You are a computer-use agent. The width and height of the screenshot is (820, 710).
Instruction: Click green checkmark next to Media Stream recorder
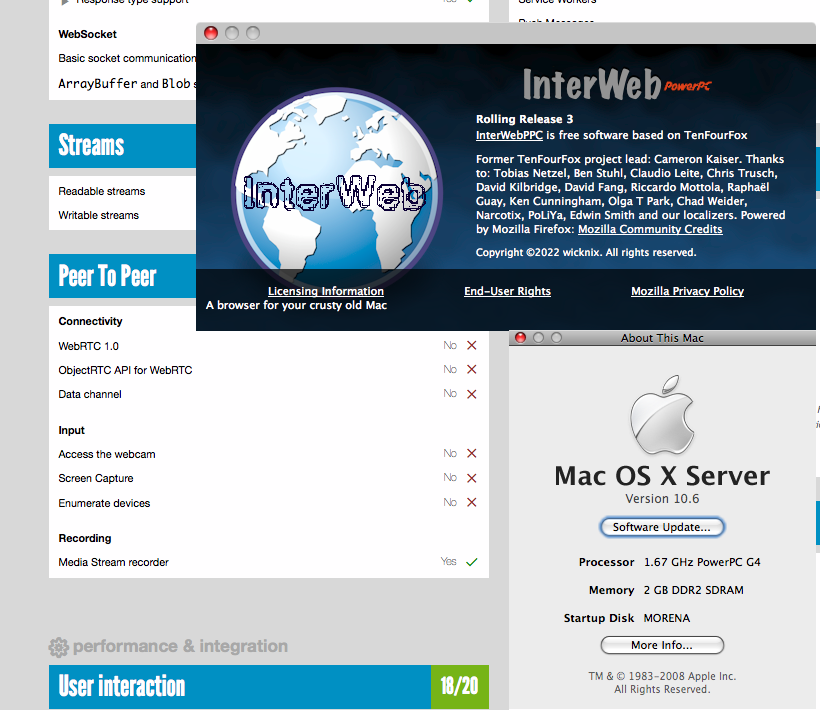pyautogui.click(x=472, y=562)
